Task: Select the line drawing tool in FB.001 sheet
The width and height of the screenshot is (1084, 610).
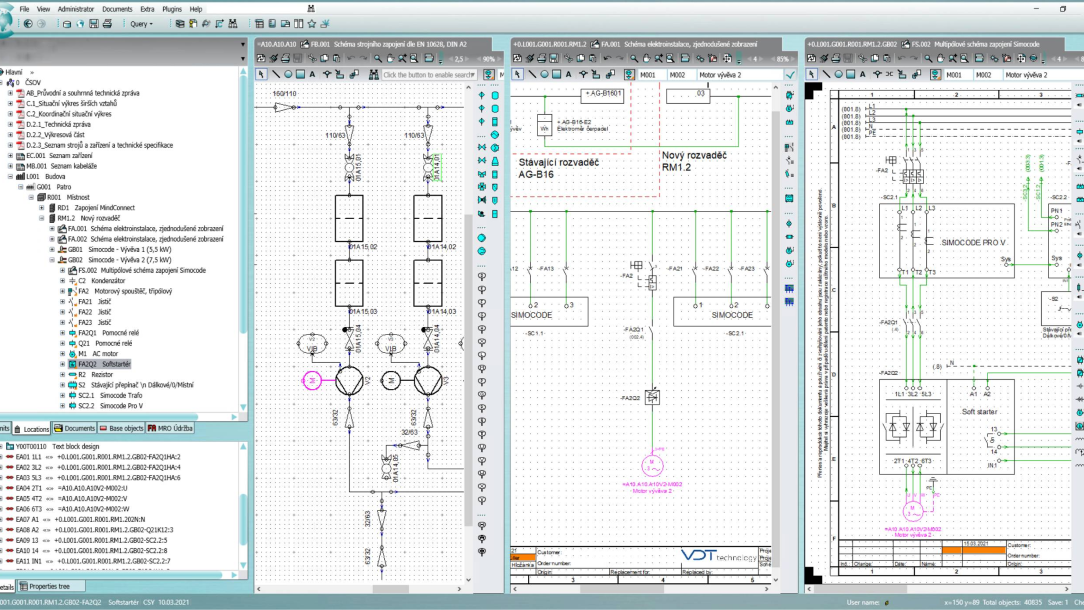Action: (275, 74)
